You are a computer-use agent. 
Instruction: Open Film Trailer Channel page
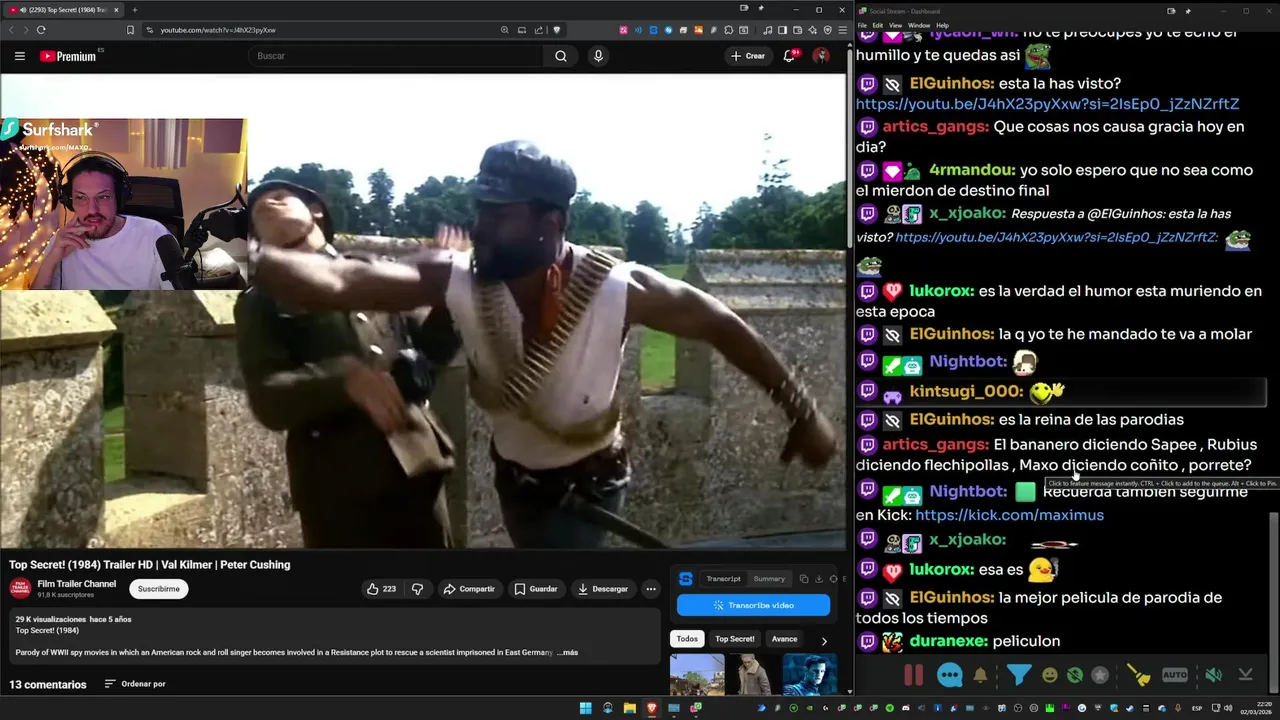tap(77, 584)
